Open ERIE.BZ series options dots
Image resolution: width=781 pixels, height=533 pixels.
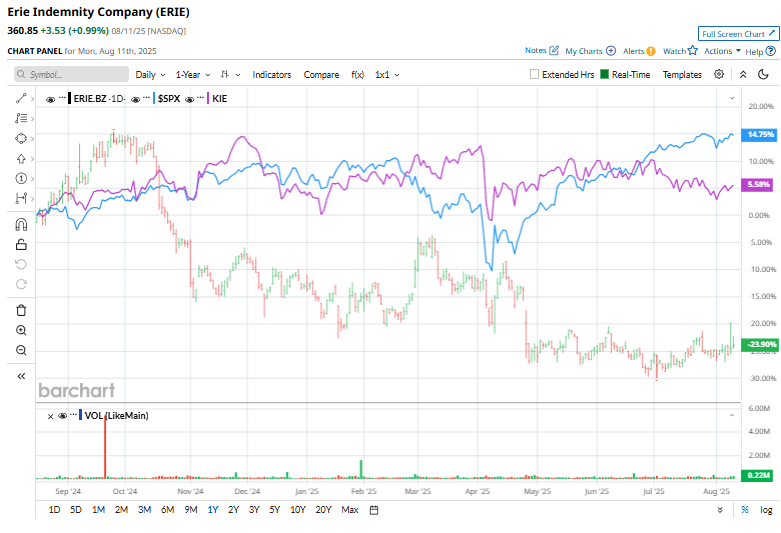pos(62,97)
